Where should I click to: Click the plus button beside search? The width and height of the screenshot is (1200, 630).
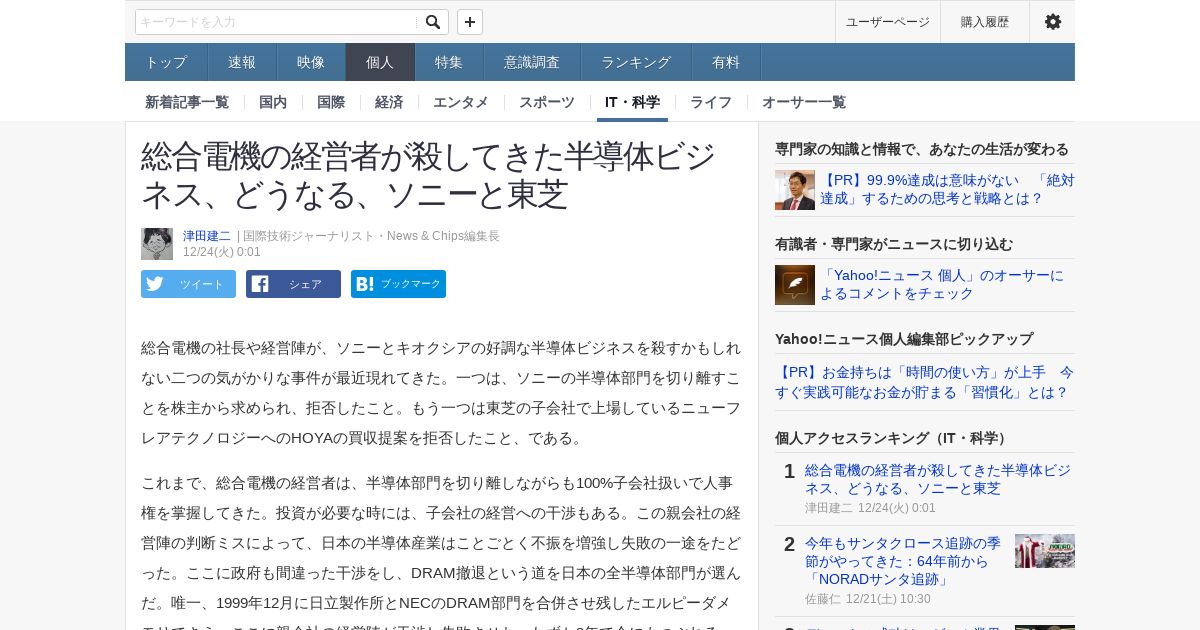(x=470, y=22)
